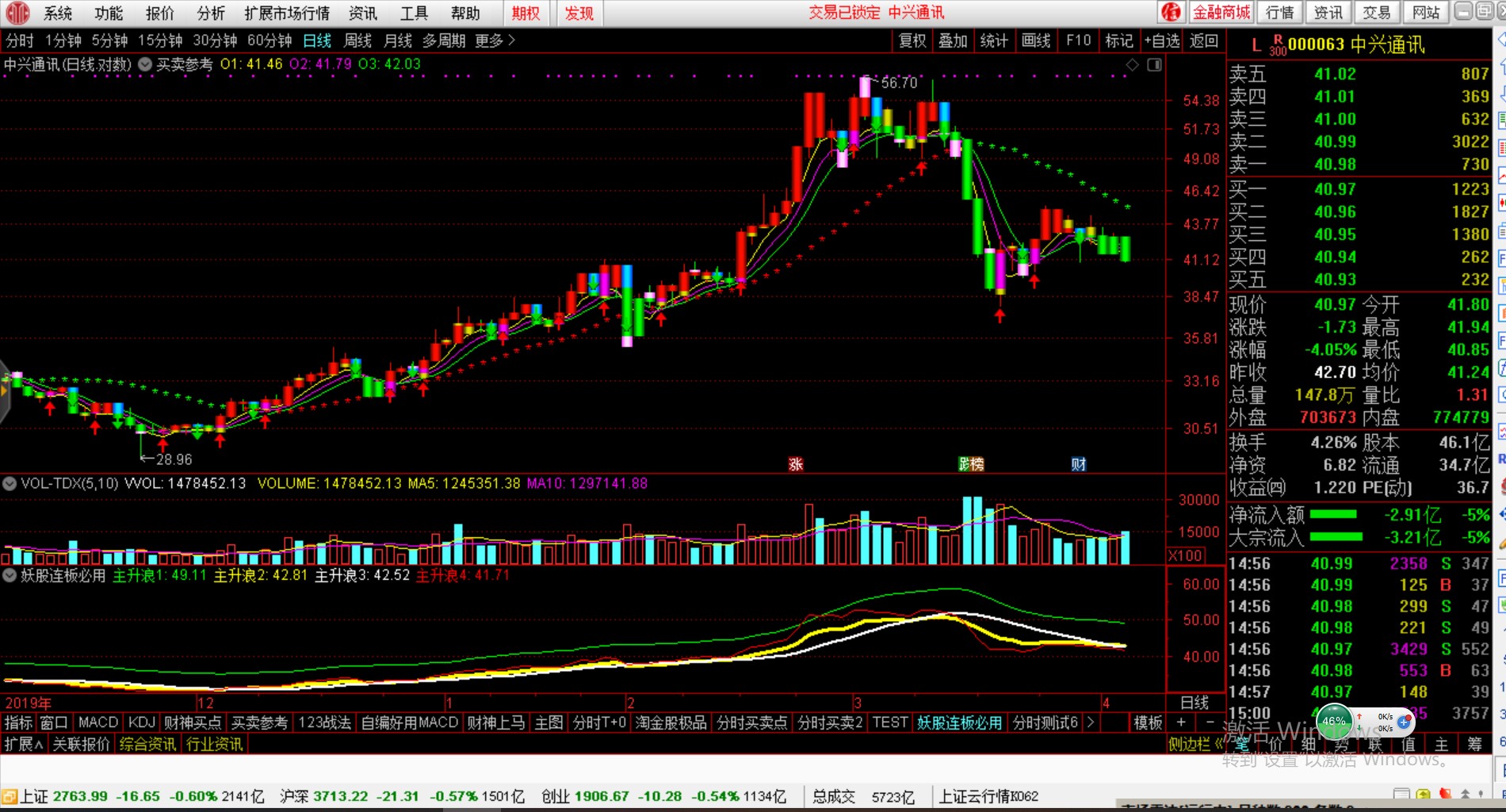1506x812 pixels.
Task: Click the double up-arrow status bar icon
Action: pyautogui.click(x=1466, y=795)
